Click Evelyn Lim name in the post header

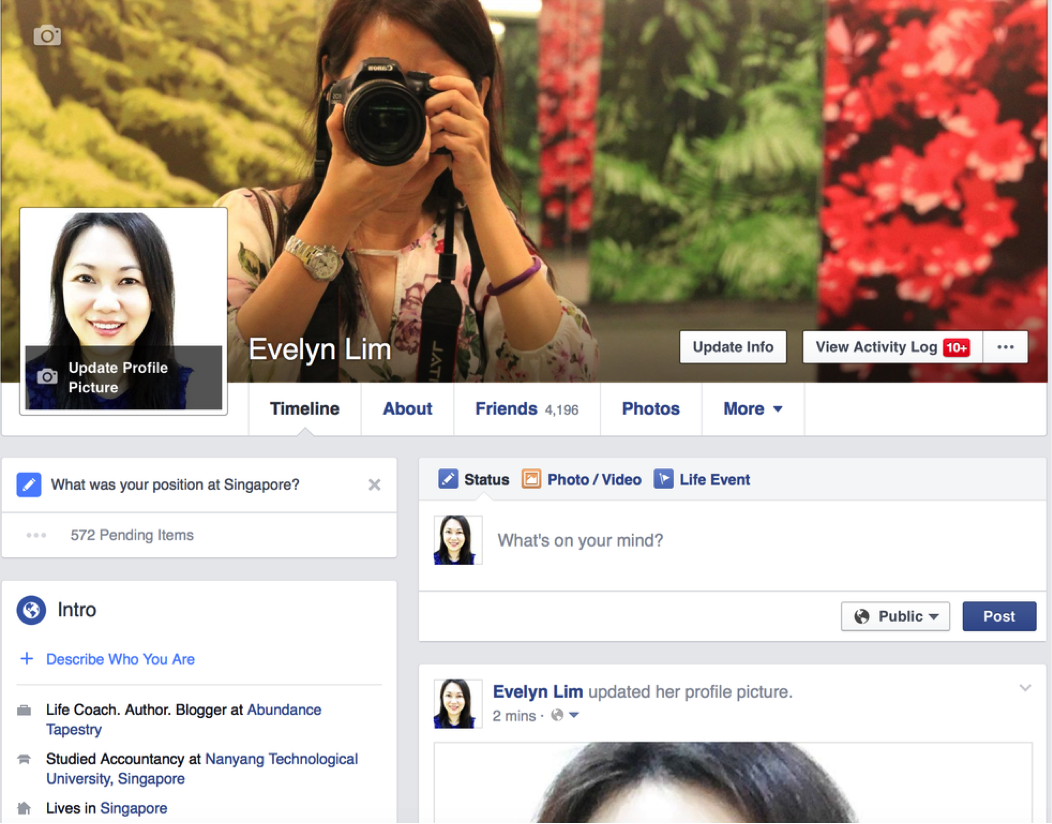537,692
